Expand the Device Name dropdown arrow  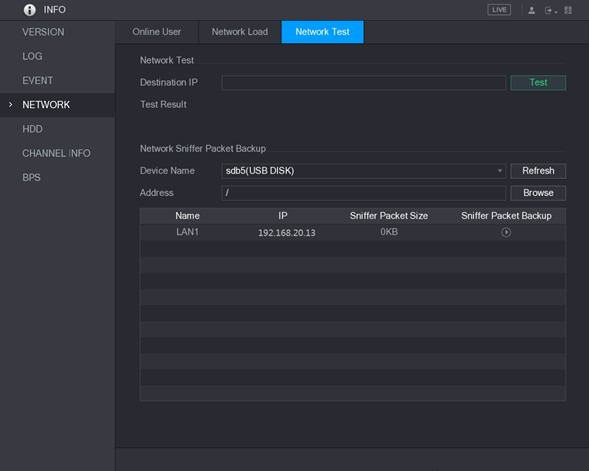pyautogui.click(x=500, y=171)
